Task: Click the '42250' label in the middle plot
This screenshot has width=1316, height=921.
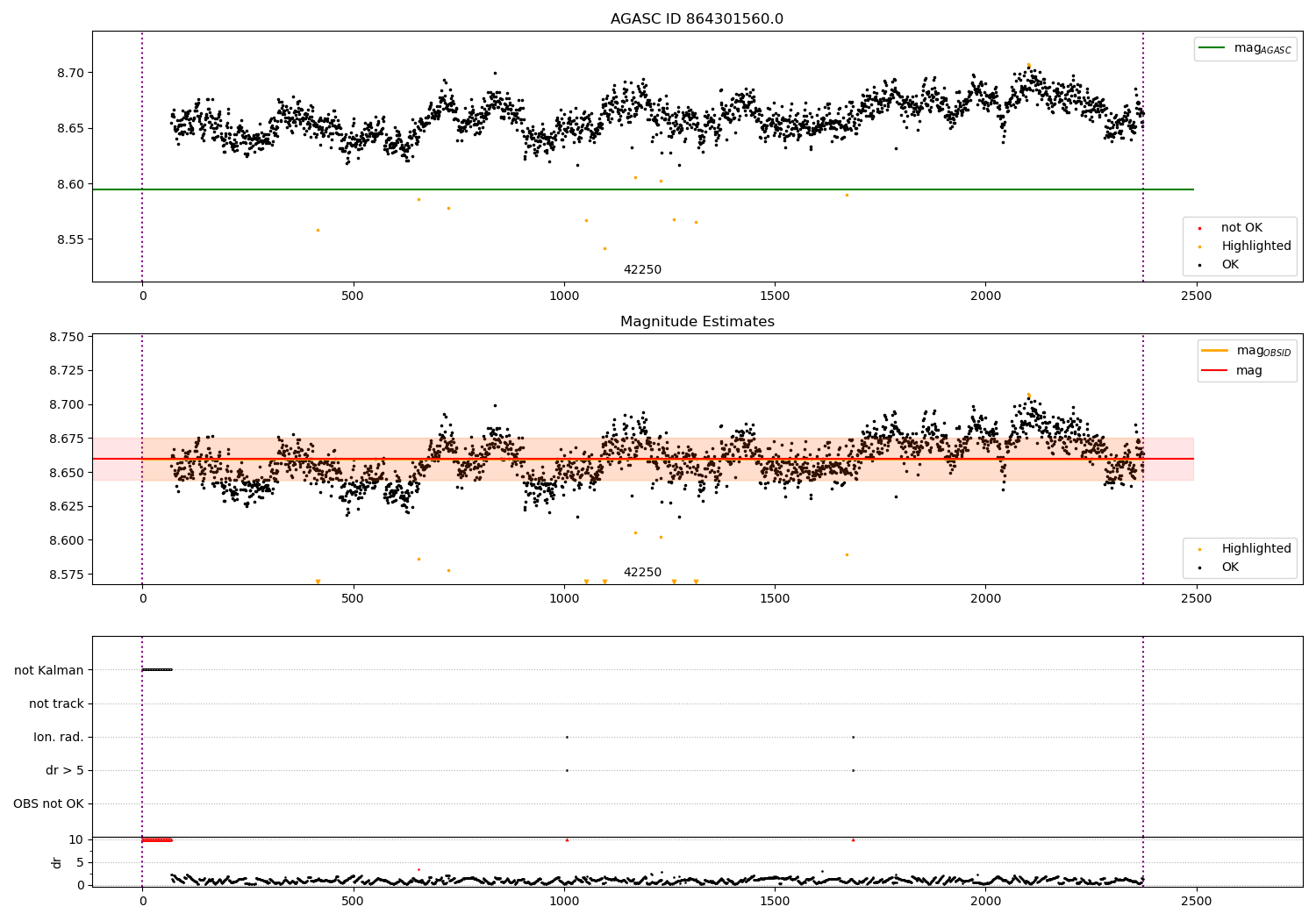Action: (x=642, y=573)
